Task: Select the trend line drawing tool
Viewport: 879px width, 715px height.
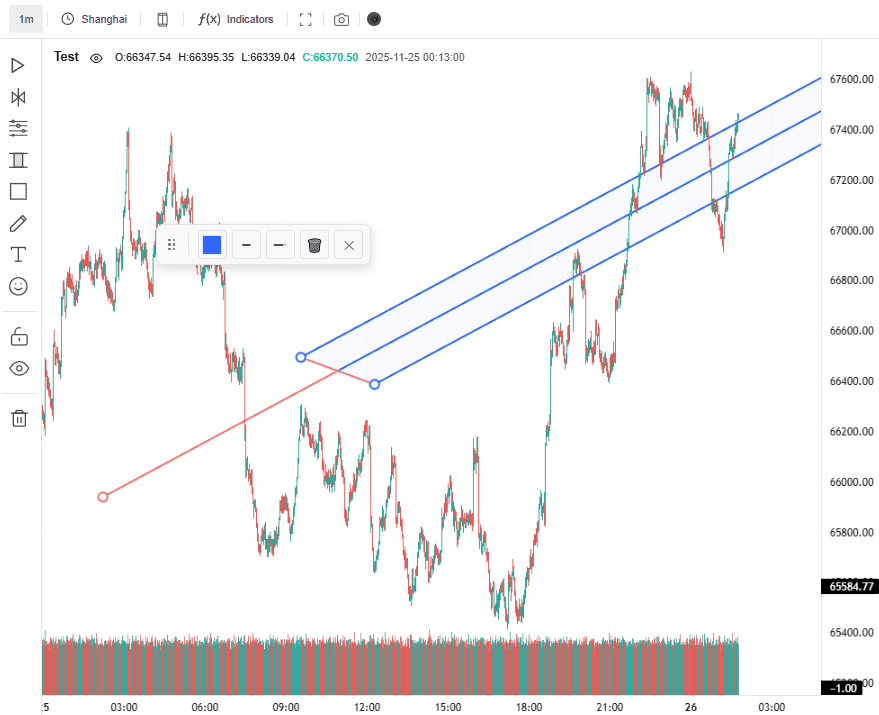Action: [18, 65]
